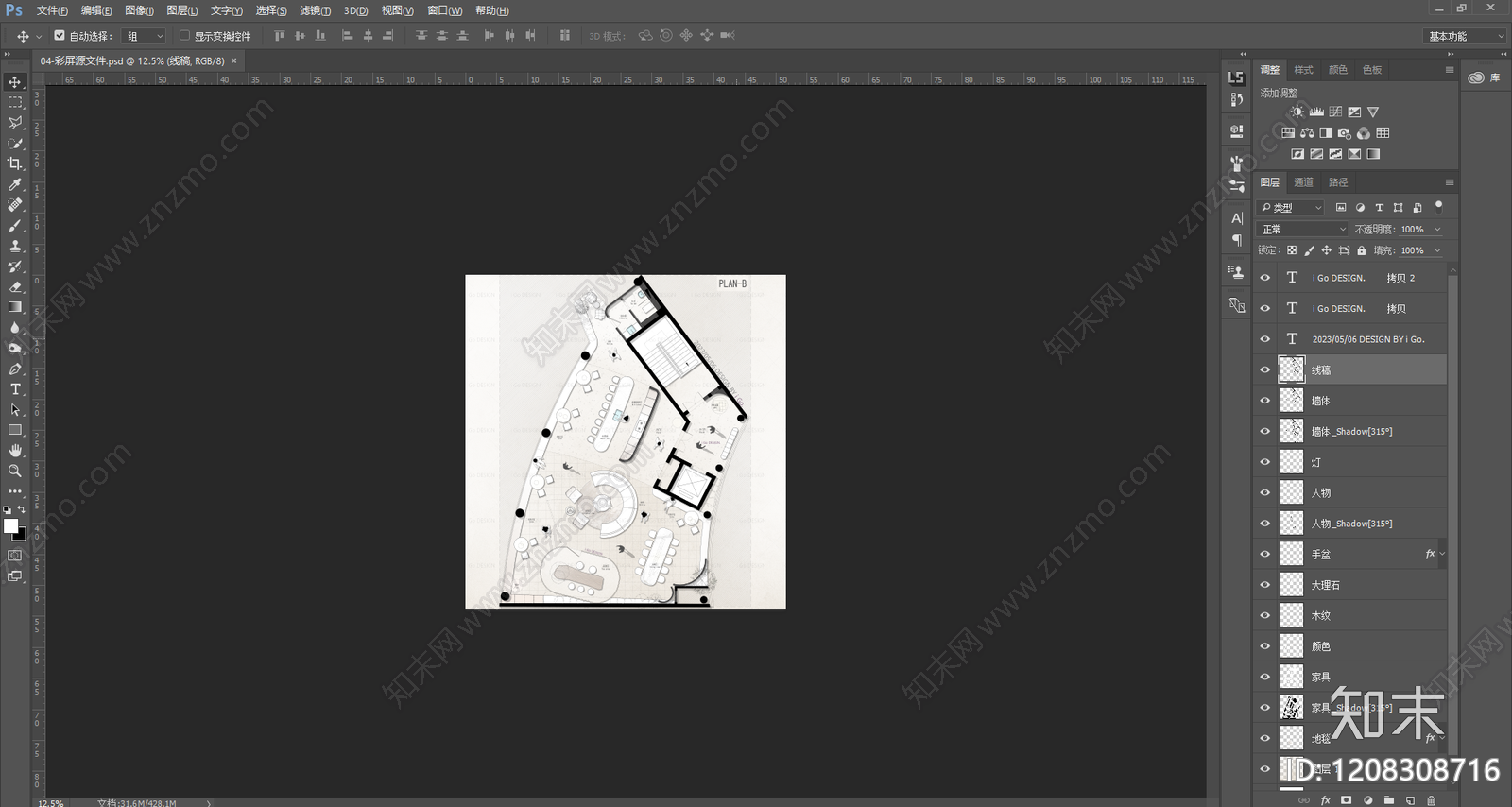Open the 基本功能 workspace dropdown
This screenshot has width=1512, height=807.
pyautogui.click(x=1464, y=36)
